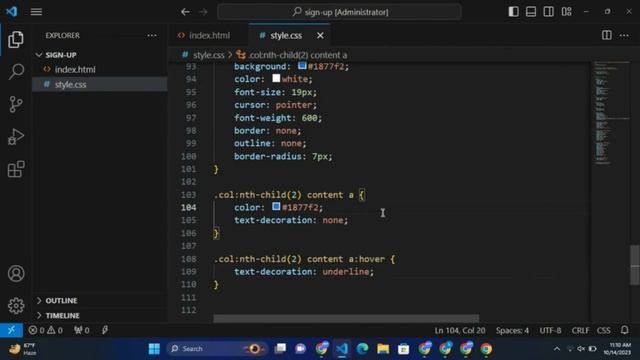Click the Ln 104, Col 20 status item
The height and width of the screenshot is (360, 640).
click(x=460, y=330)
